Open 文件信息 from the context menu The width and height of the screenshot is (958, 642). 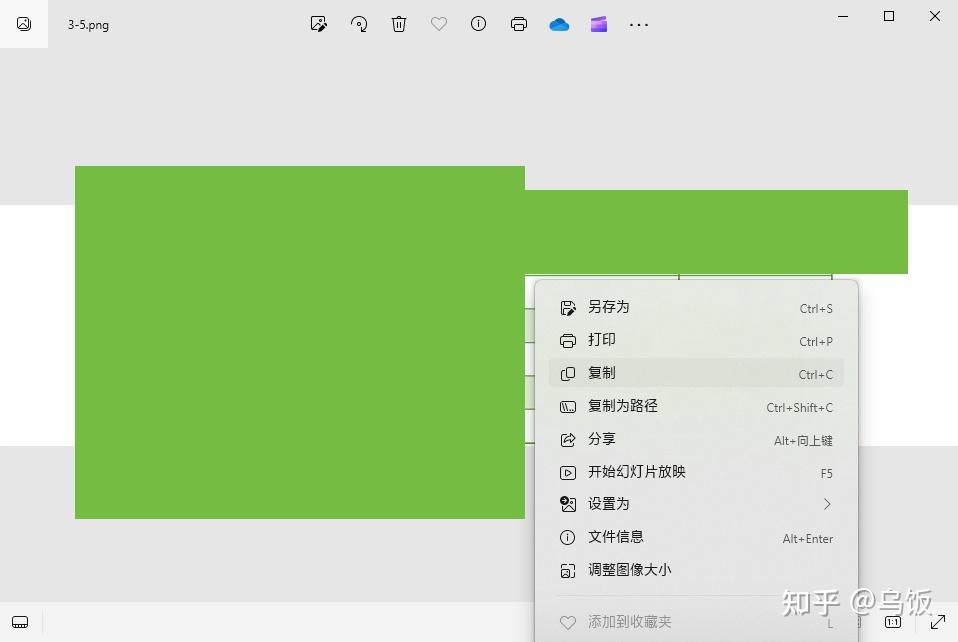pos(696,537)
